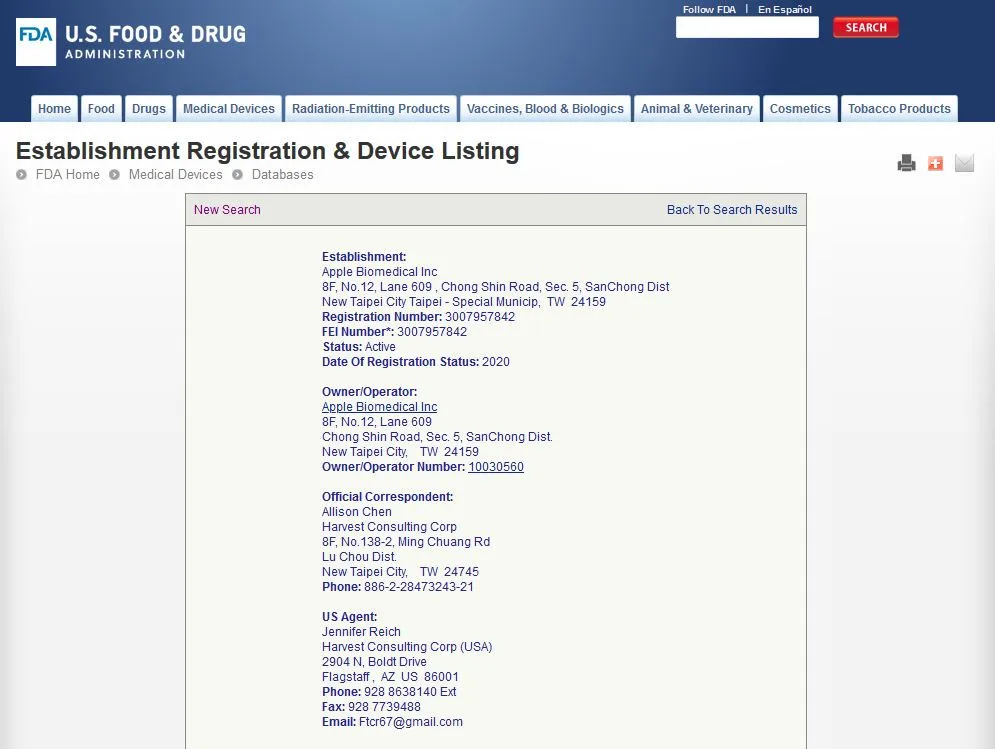Go to the Drugs tab
Image resolution: width=995 pixels, height=749 pixels.
[x=148, y=109]
